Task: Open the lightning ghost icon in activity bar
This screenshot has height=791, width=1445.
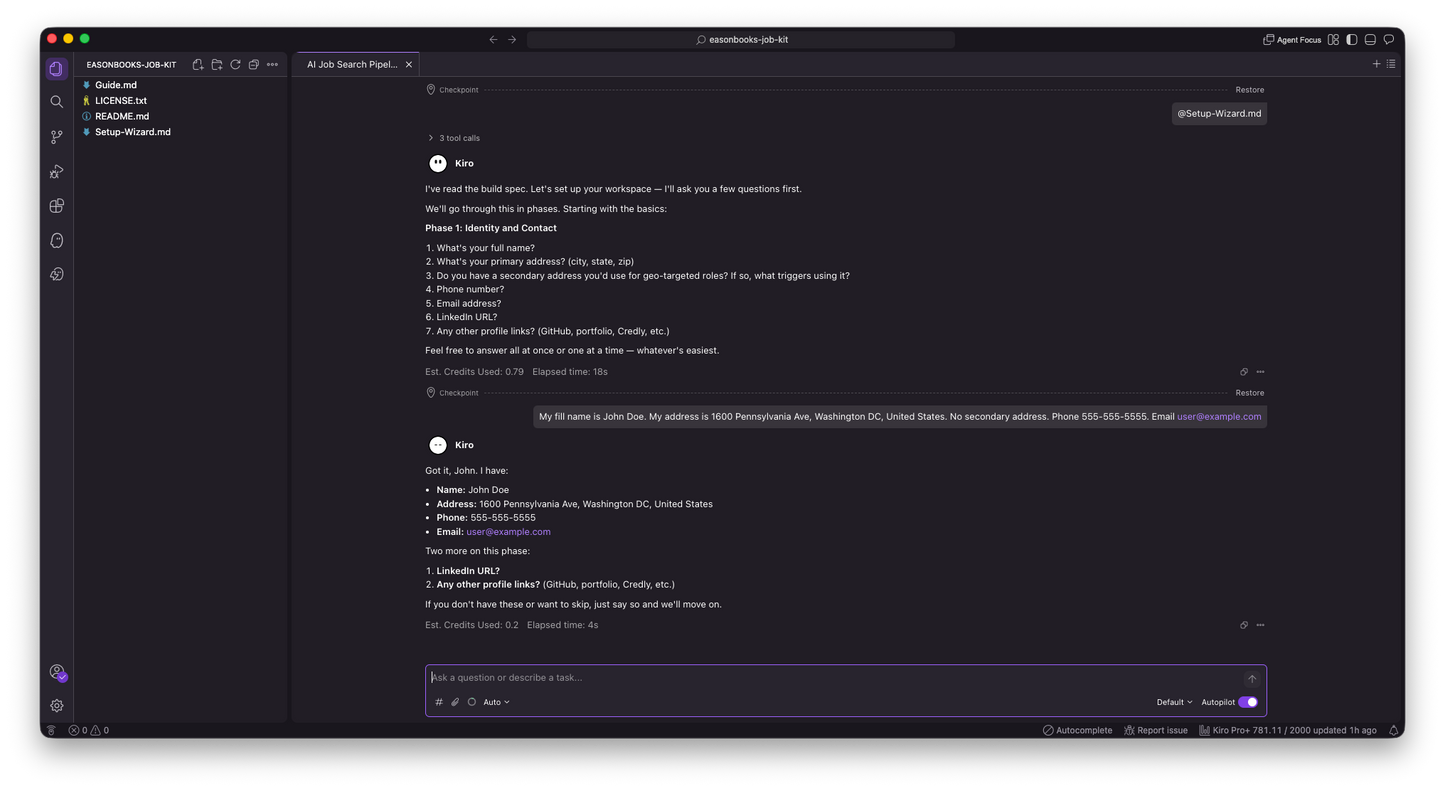Action: pos(57,274)
